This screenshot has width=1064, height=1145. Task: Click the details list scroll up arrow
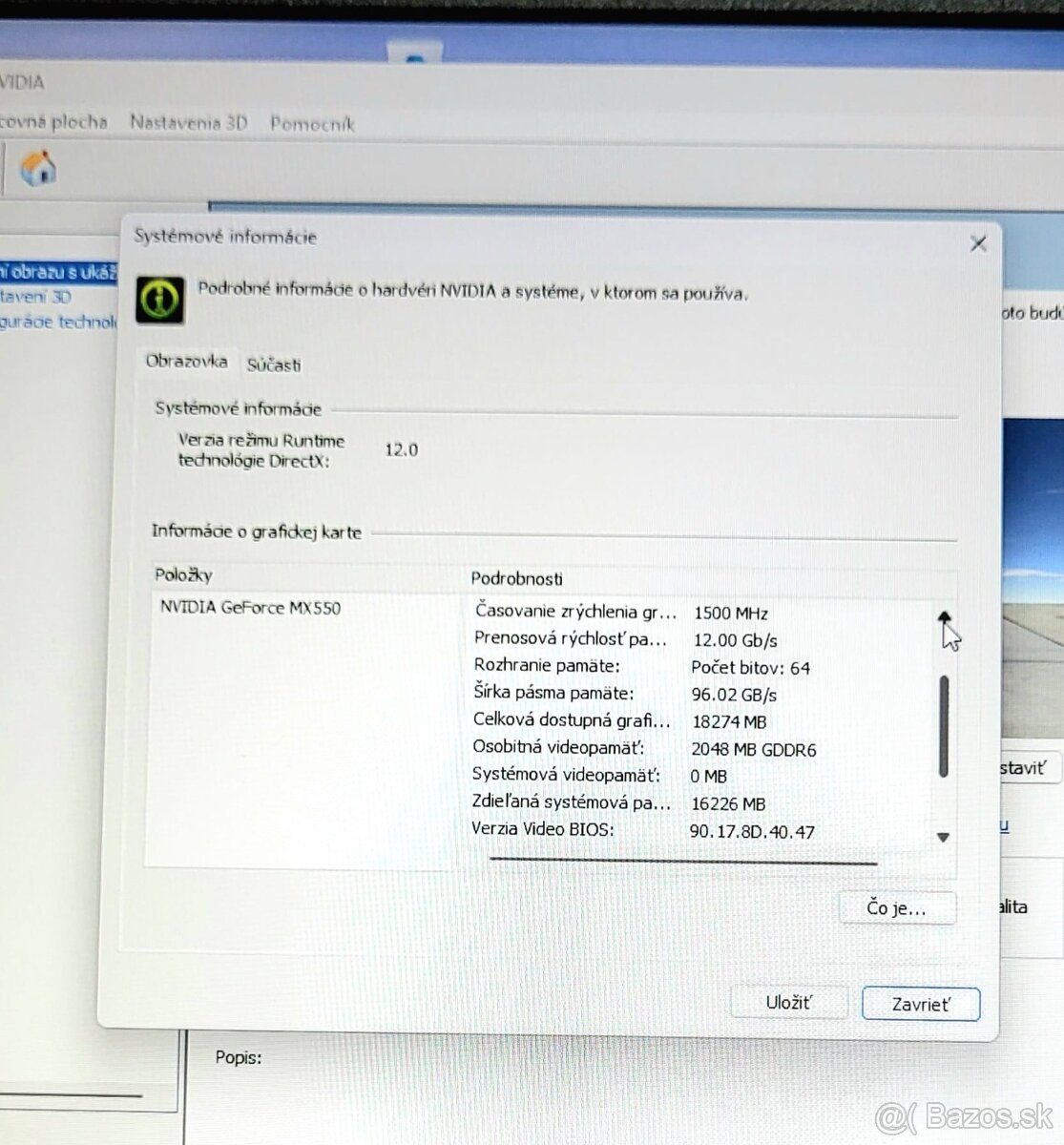[944, 618]
